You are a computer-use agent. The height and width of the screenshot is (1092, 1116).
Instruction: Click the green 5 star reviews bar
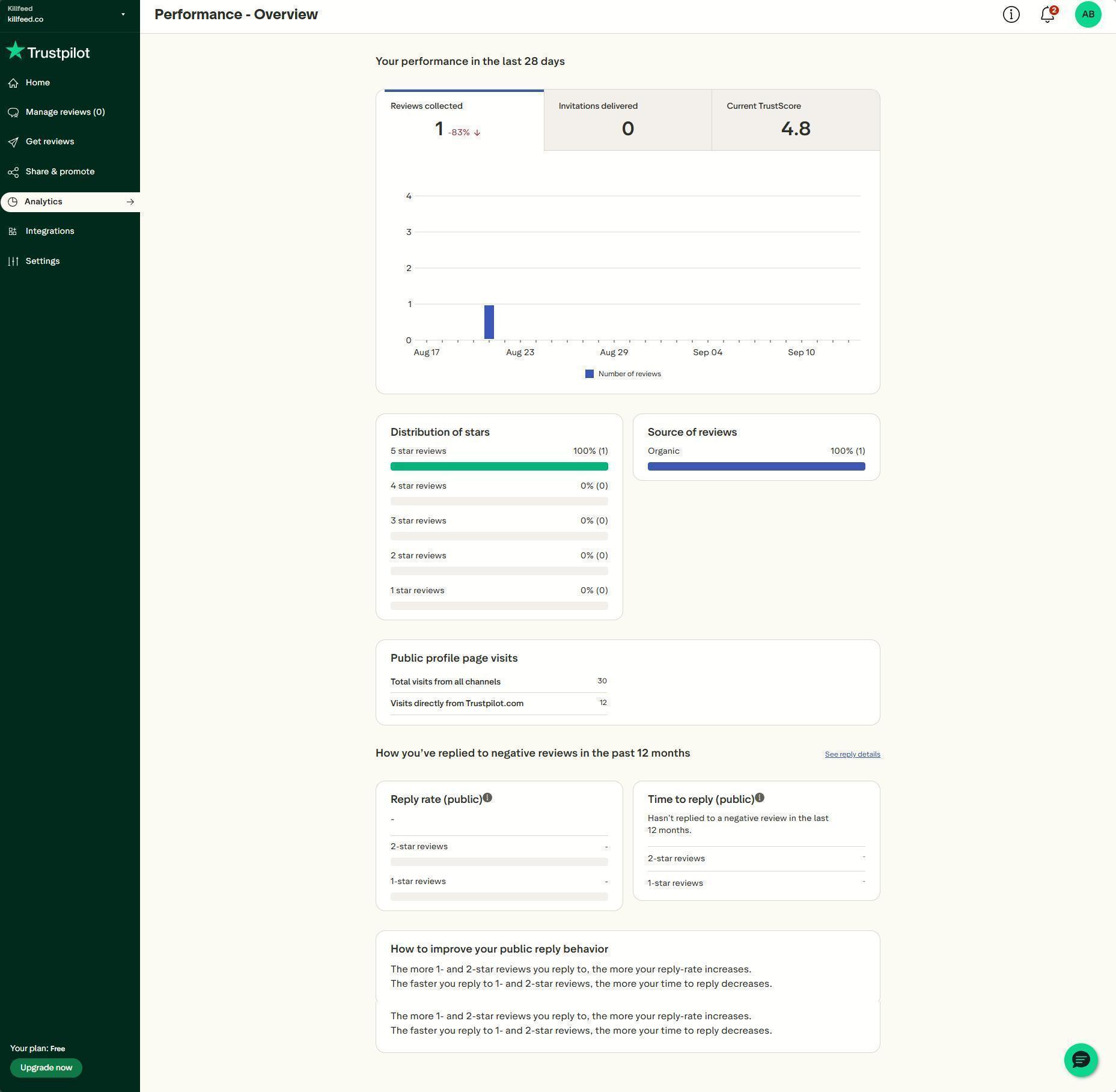click(499, 466)
